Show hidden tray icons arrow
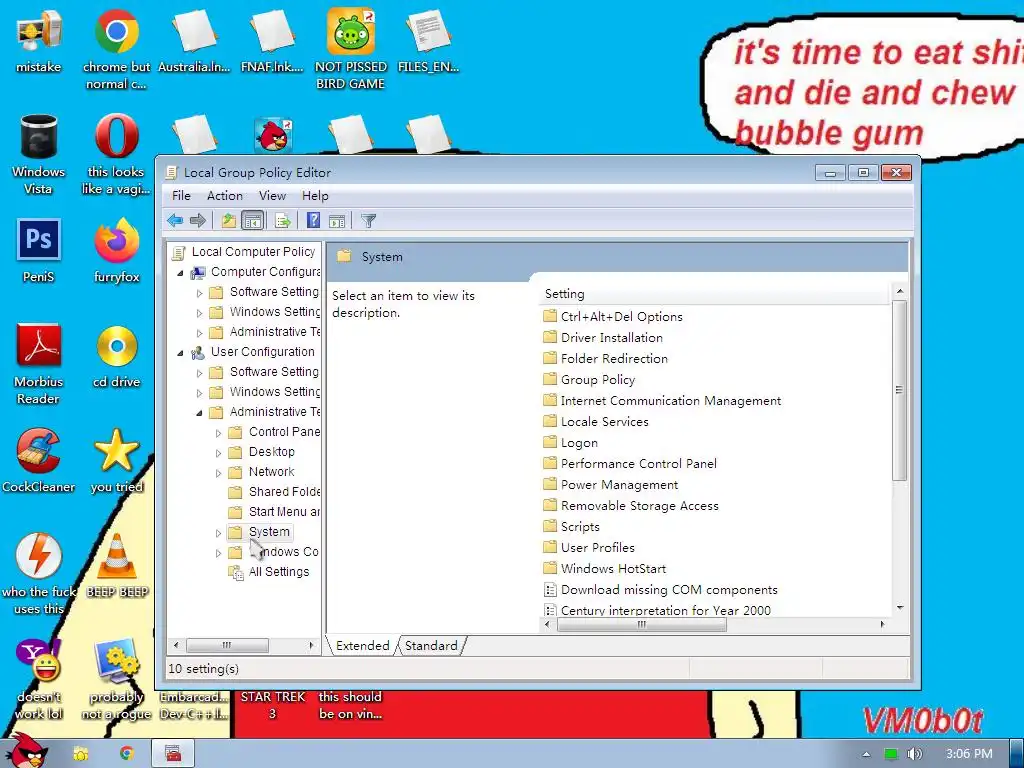This screenshot has width=1024, height=768. (866, 754)
